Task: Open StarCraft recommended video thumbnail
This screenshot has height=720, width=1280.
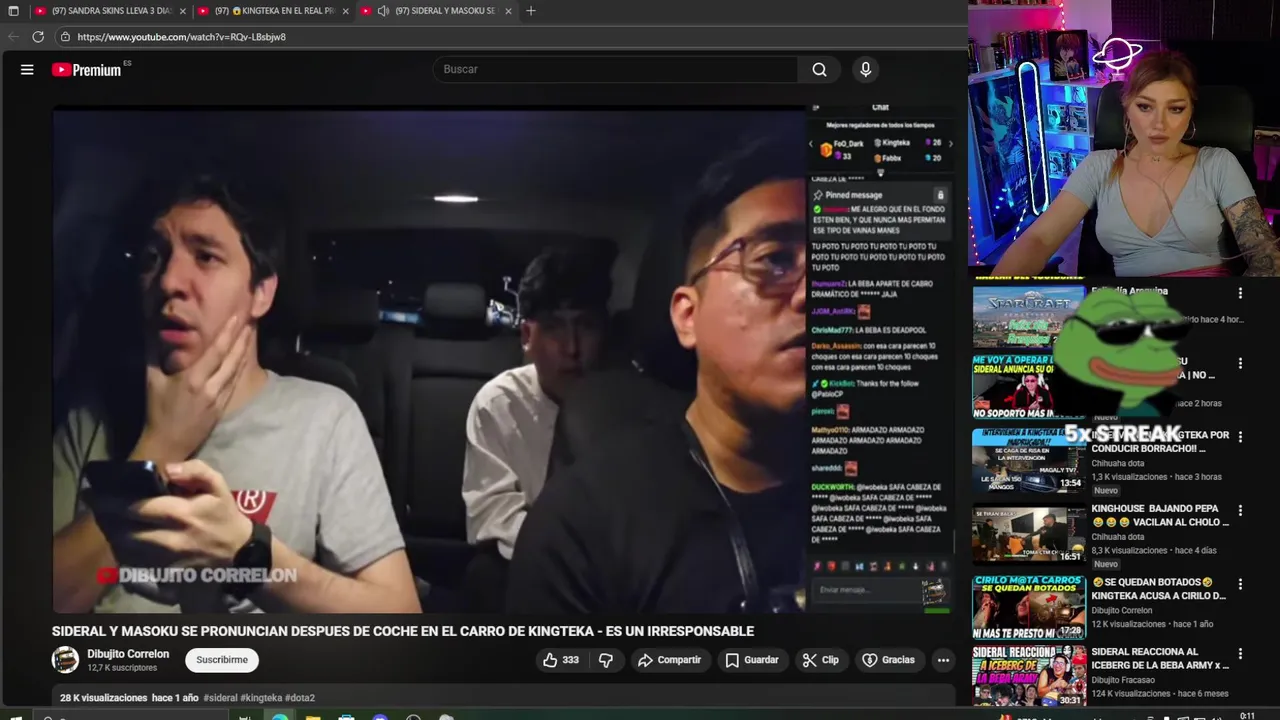Action: (1028, 316)
